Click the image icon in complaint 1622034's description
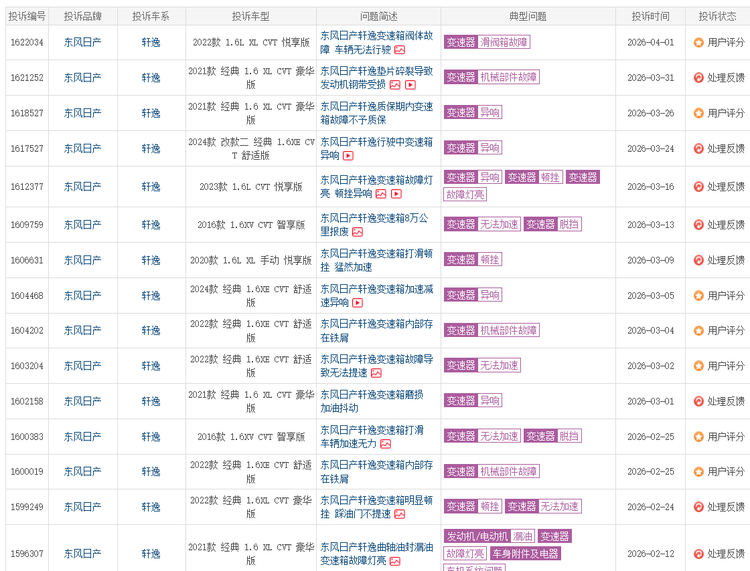This screenshot has width=750, height=571. [400, 50]
